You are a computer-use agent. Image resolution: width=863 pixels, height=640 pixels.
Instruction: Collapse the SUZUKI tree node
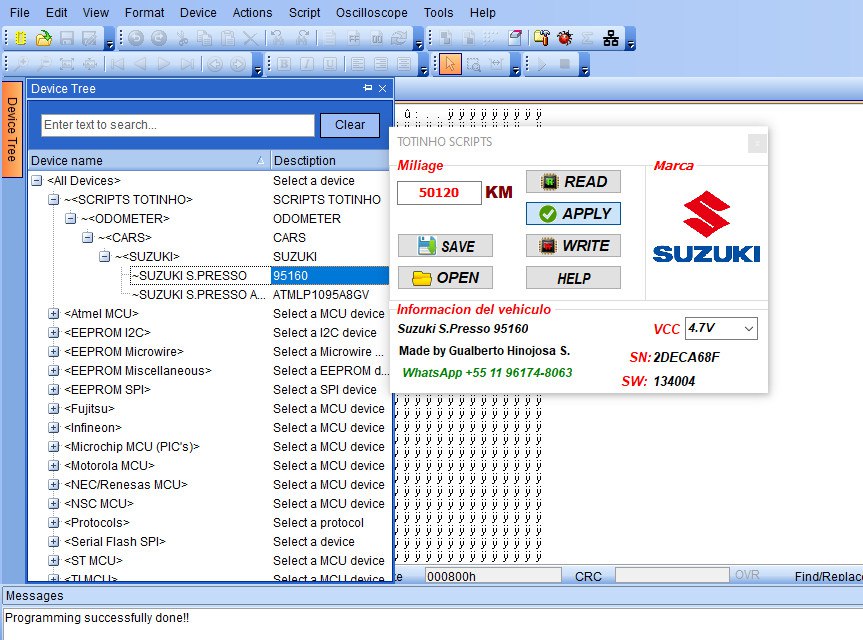(104, 257)
